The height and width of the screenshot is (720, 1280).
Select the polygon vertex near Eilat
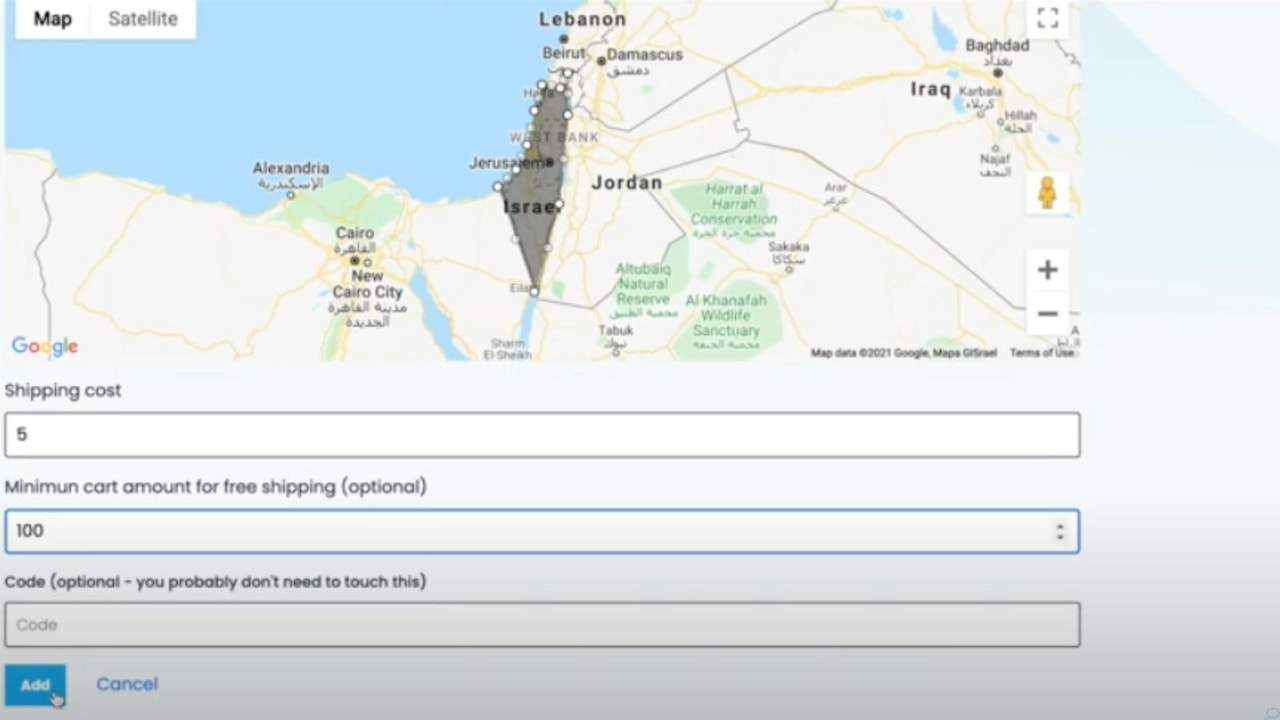533,291
